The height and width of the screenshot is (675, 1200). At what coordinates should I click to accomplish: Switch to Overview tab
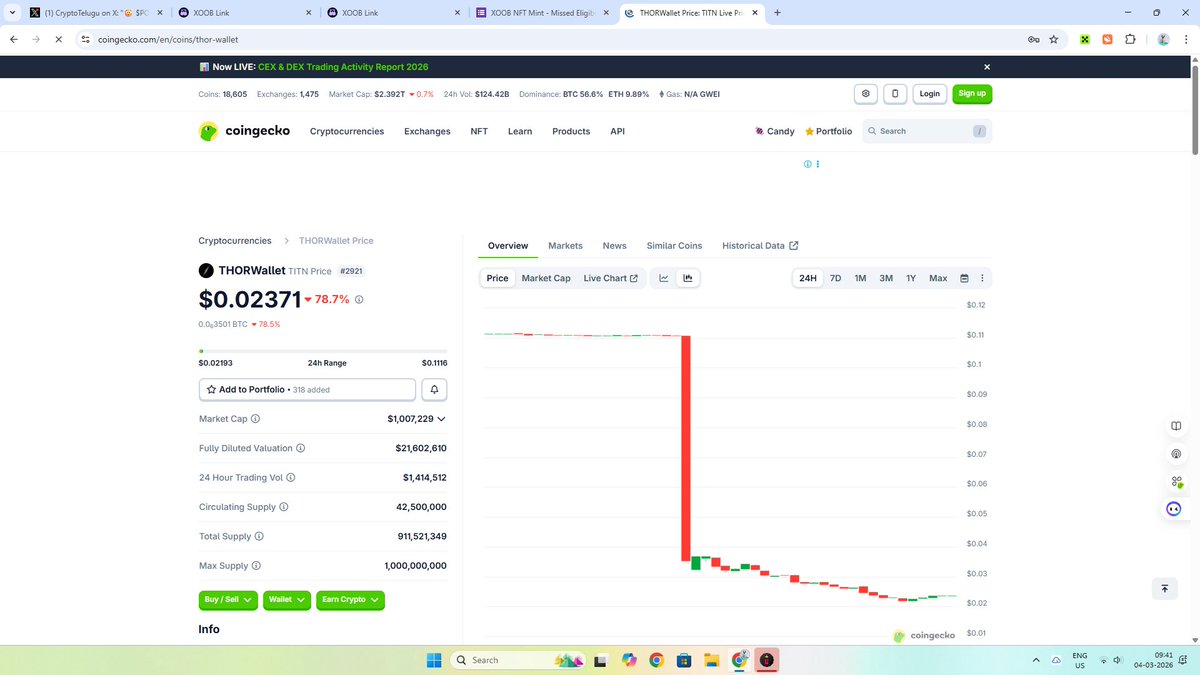click(508, 246)
